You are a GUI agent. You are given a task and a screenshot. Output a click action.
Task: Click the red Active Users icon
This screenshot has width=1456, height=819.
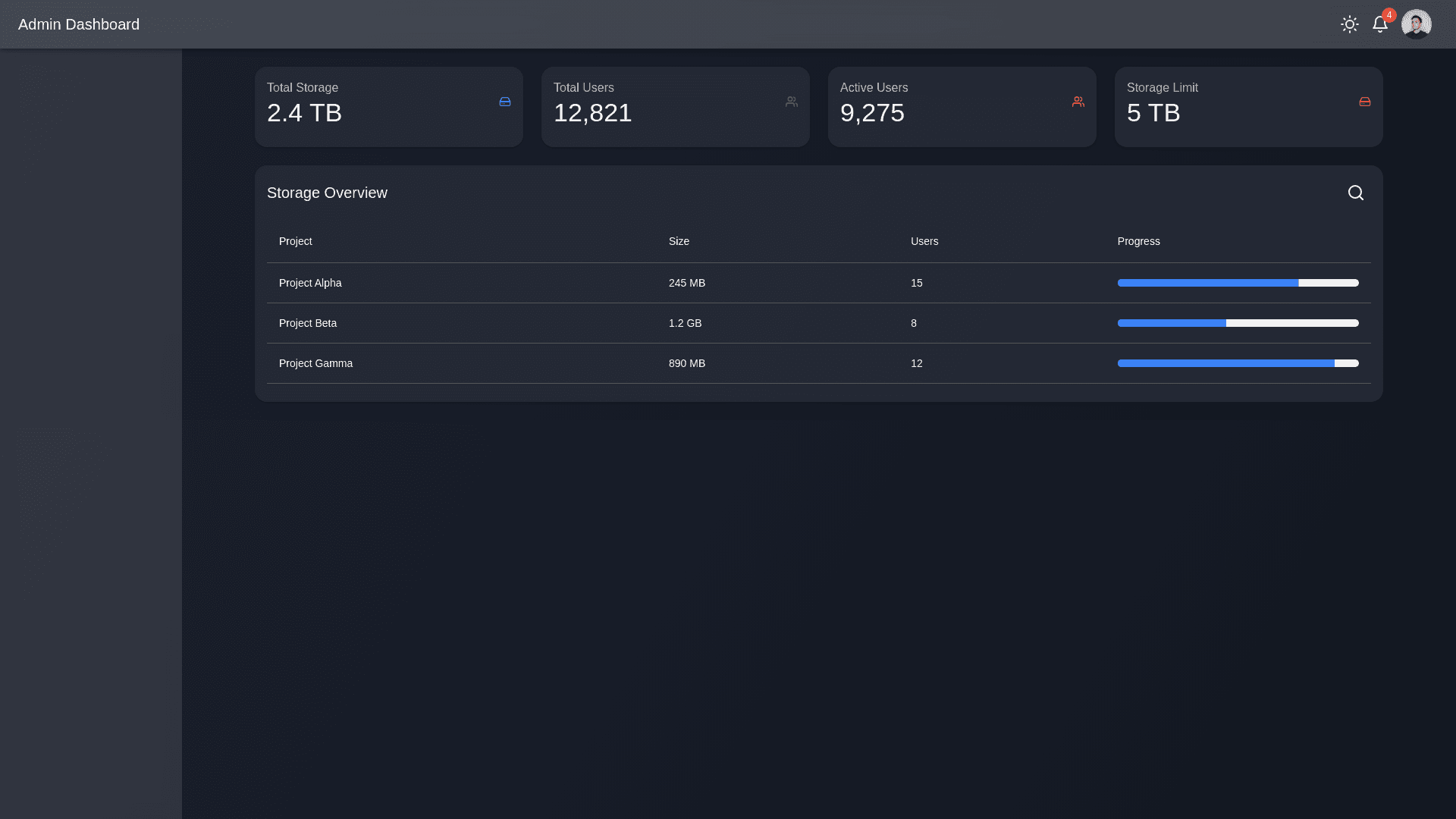[x=1078, y=102]
